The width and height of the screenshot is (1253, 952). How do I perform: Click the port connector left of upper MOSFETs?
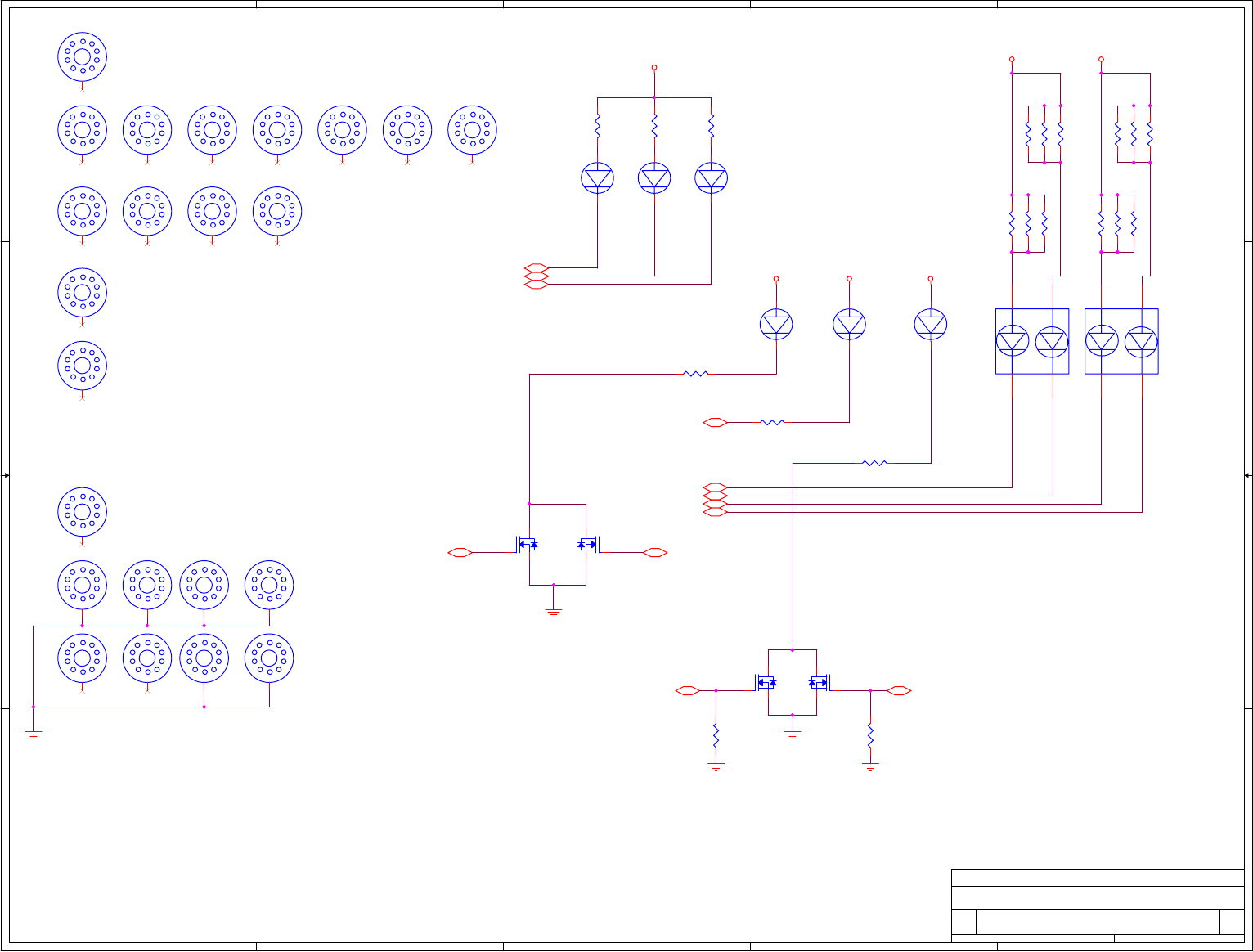[460, 553]
